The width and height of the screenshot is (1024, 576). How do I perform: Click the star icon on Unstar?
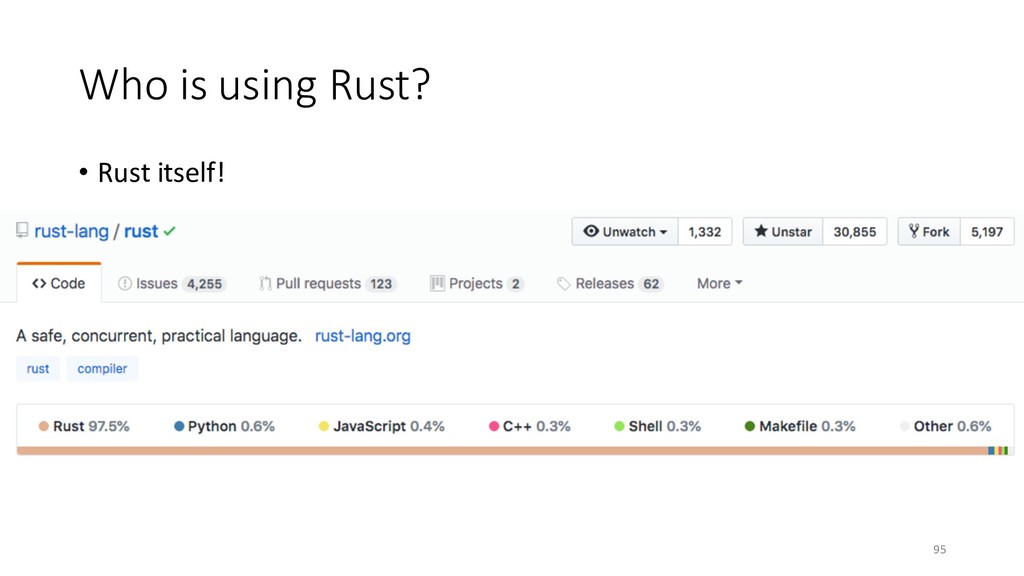[x=761, y=231]
